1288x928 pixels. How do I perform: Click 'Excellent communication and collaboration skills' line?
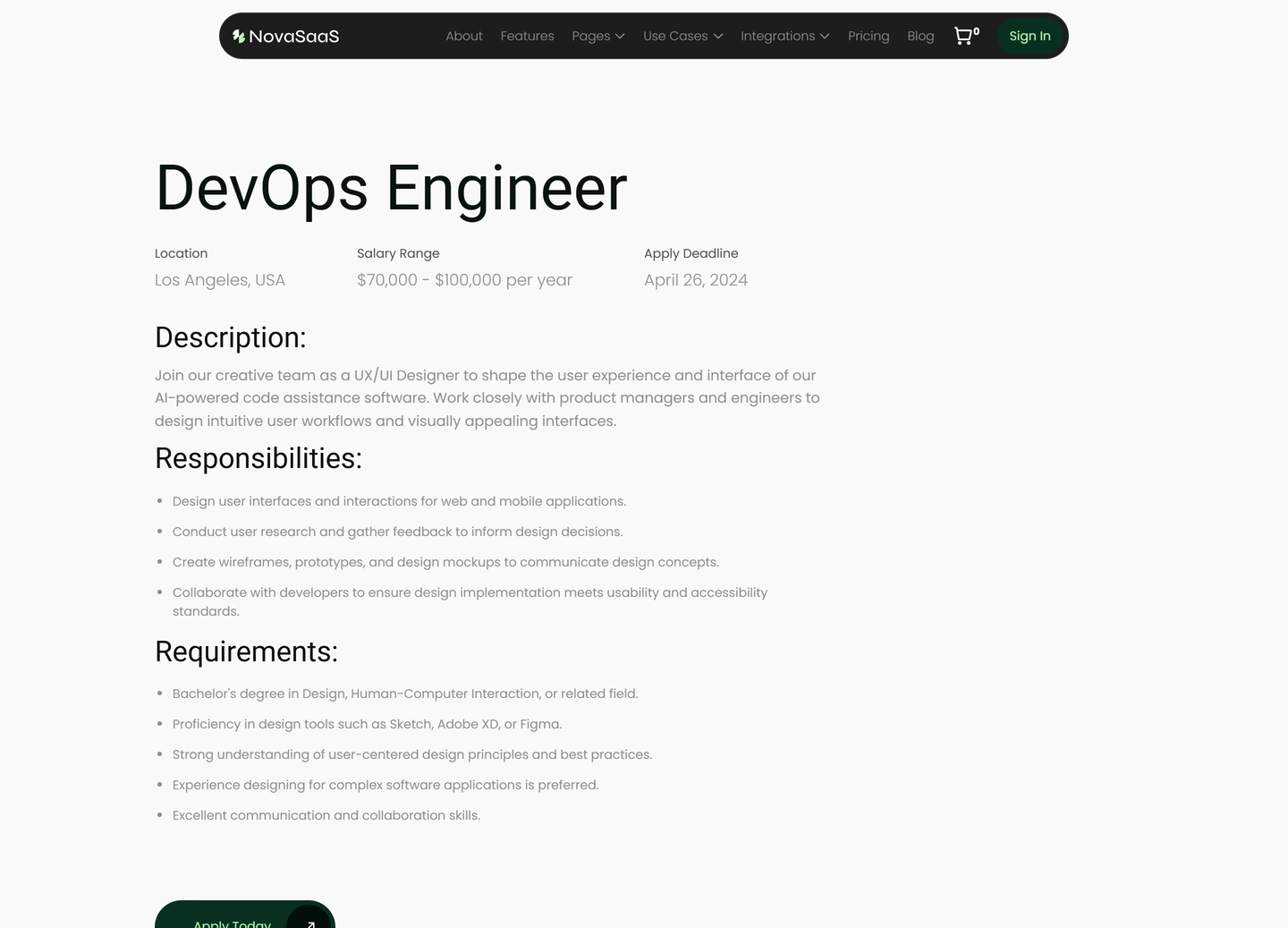(x=326, y=815)
